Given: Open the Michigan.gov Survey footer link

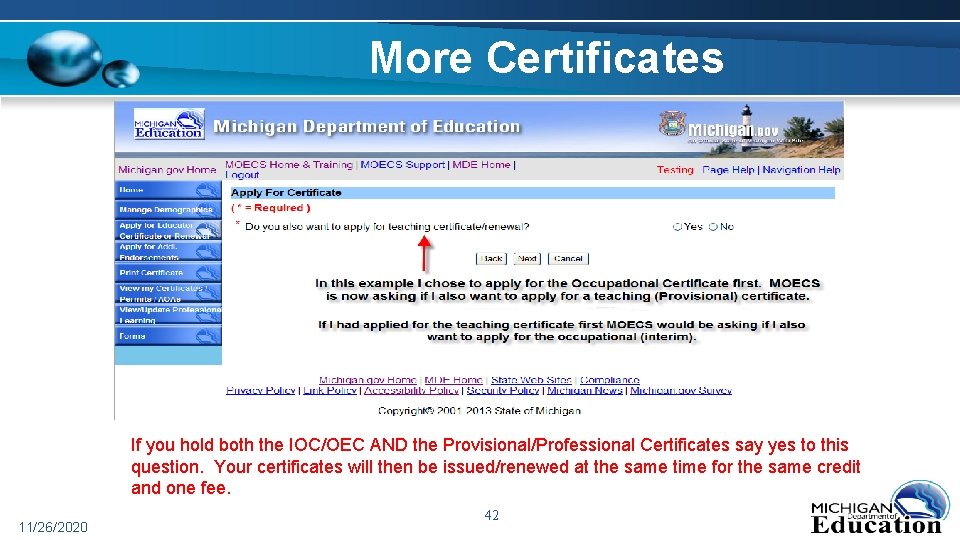Looking at the screenshot, I should (x=681, y=391).
